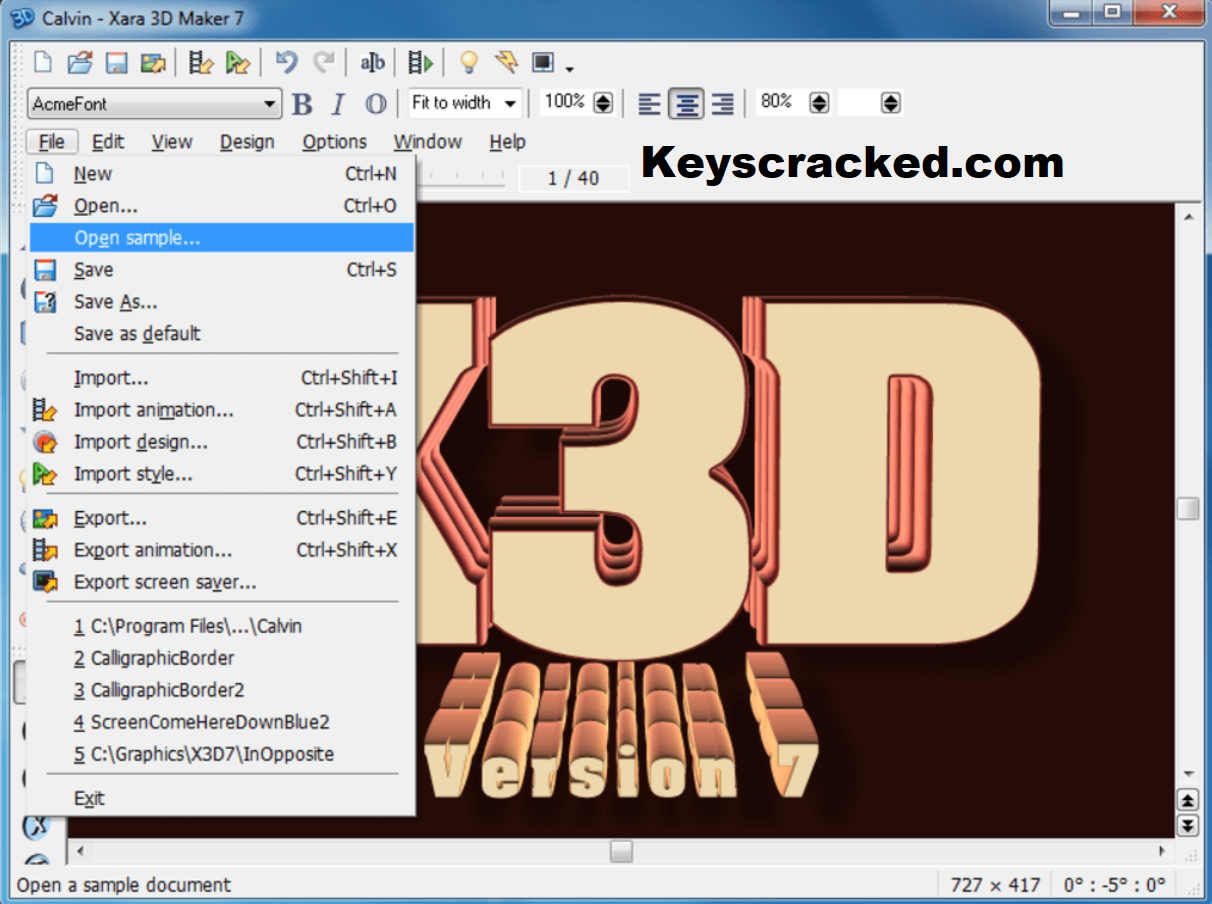Click the dark square display icon
The width and height of the screenshot is (1212, 904).
coord(543,62)
